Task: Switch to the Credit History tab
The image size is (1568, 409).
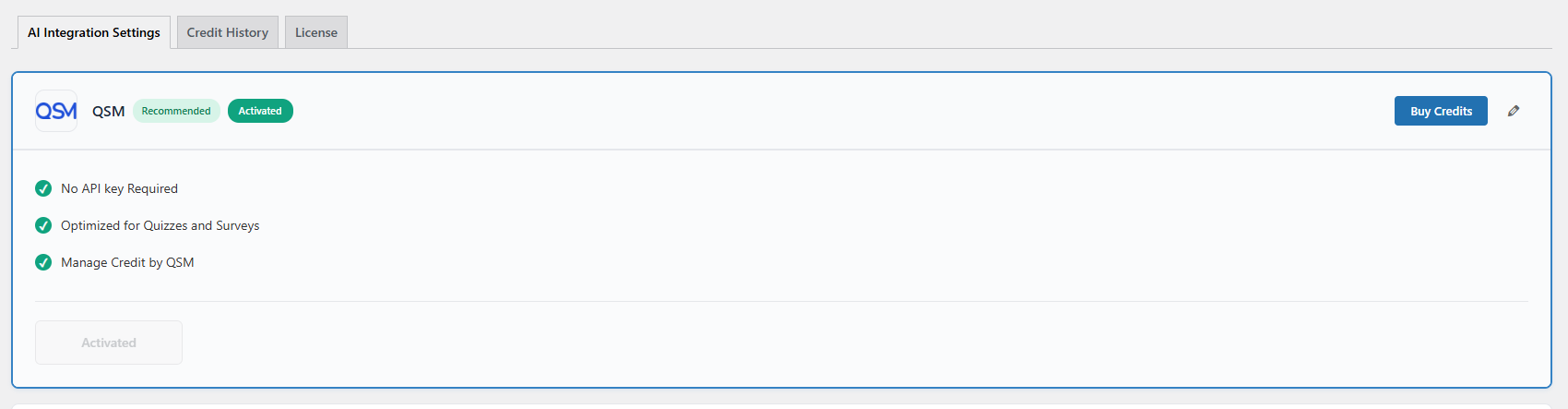Action: (x=228, y=32)
